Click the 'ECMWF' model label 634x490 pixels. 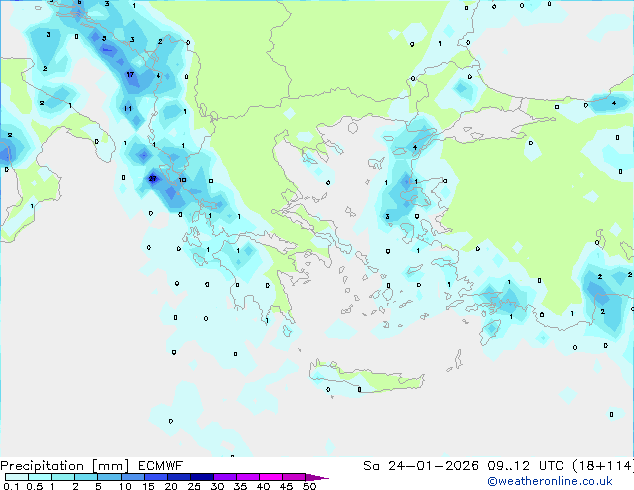pos(161,466)
